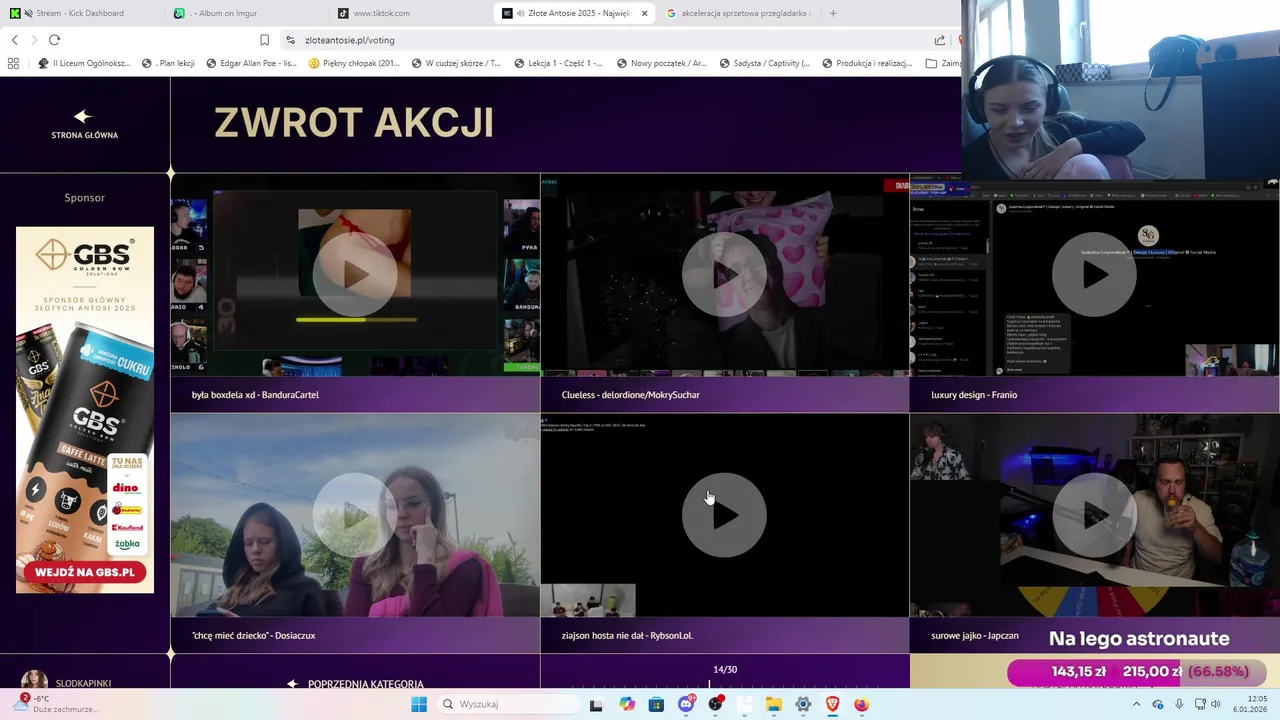The height and width of the screenshot is (720, 1280).
Task: Close the Złote Antosie 2025 tab
Action: tap(644, 13)
